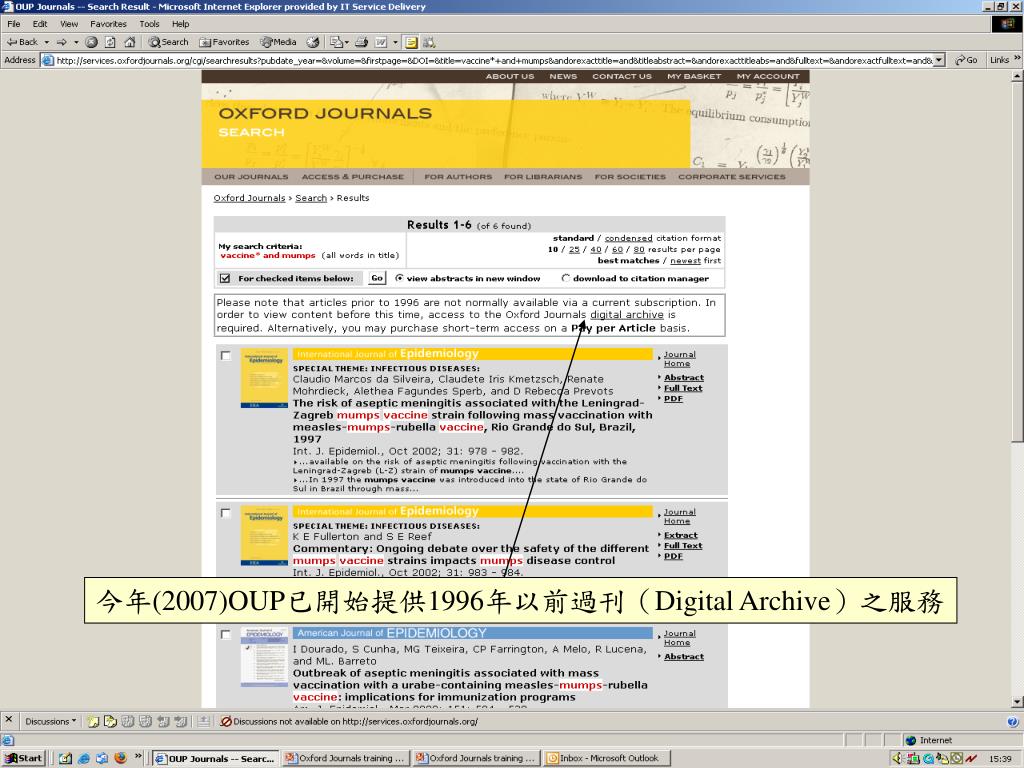Check the Silveira aseptic meningitis article checkbox
The width and height of the screenshot is (1024, 768).
click(x=225, y=356)
